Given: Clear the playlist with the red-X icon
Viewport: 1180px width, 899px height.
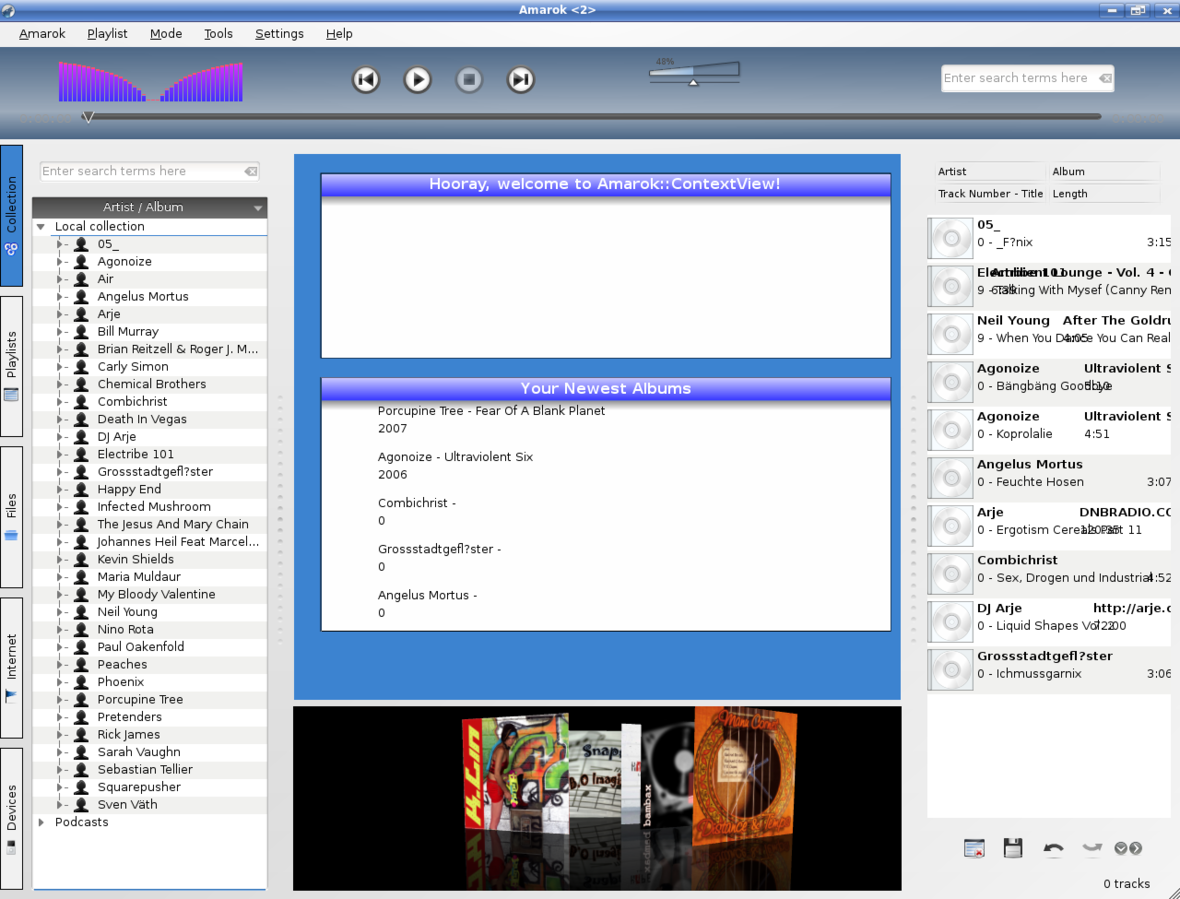Looking at the screenshot, I should pyautogui.click(x=974, y=848).
